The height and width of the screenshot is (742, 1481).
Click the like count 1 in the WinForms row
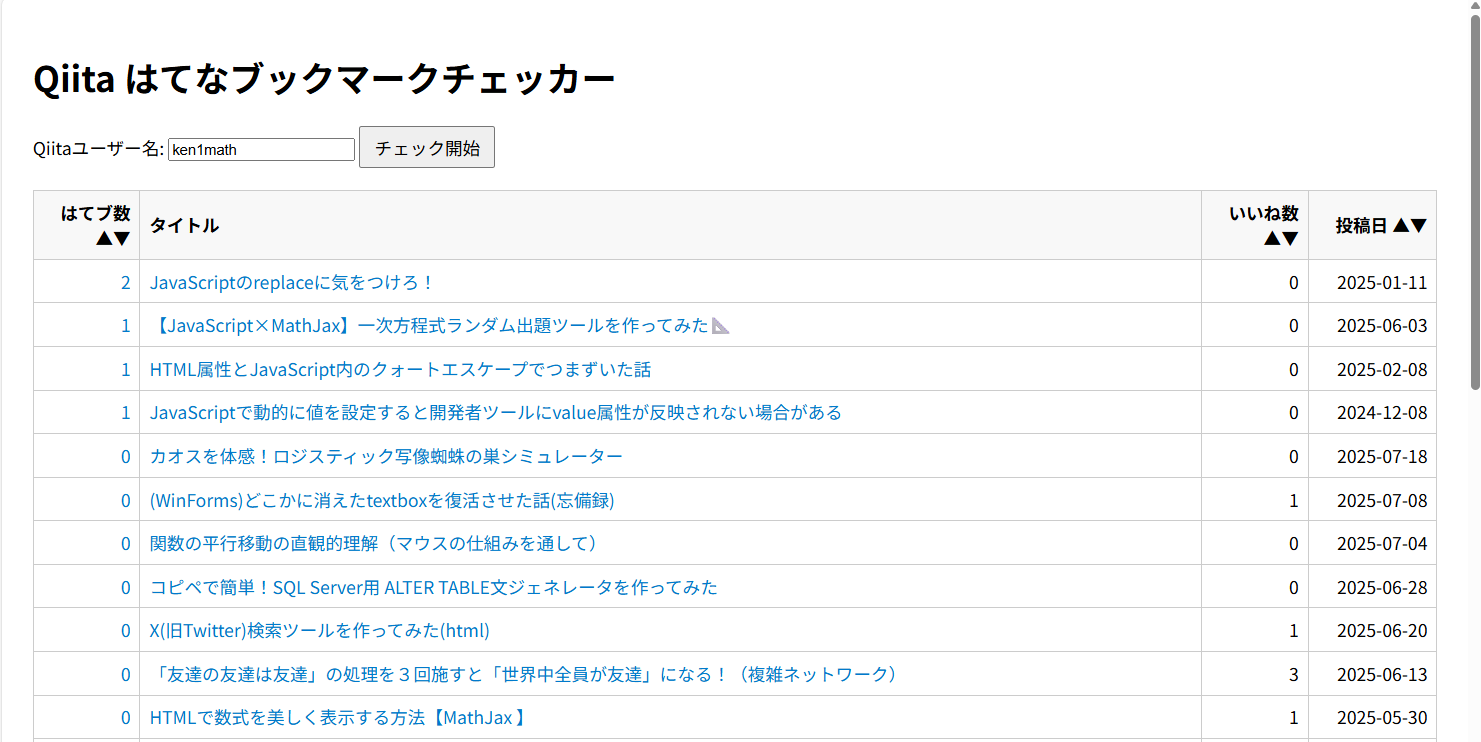pyautogui.click(x=1294, y=500)
